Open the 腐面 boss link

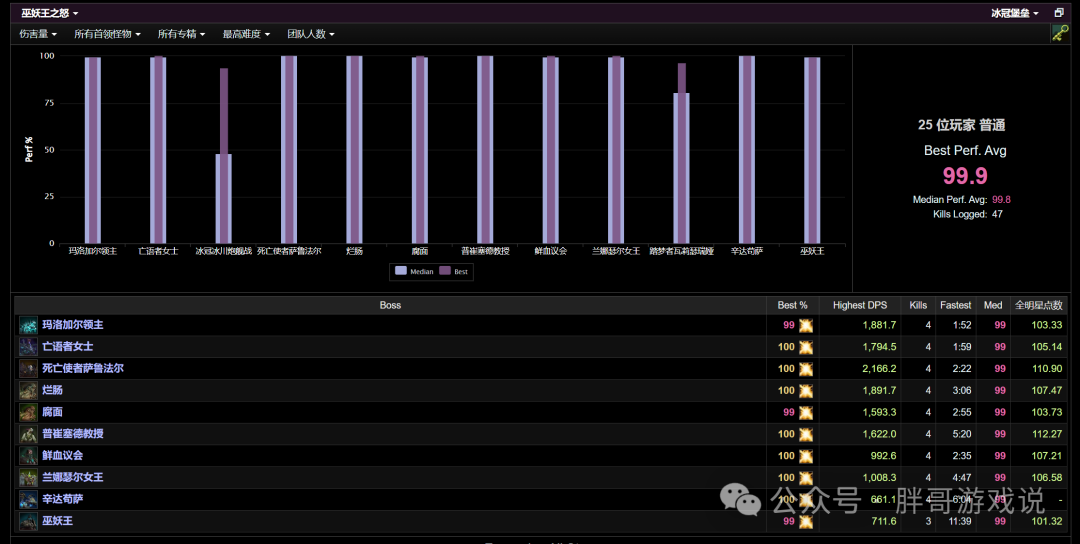[52, 412]
